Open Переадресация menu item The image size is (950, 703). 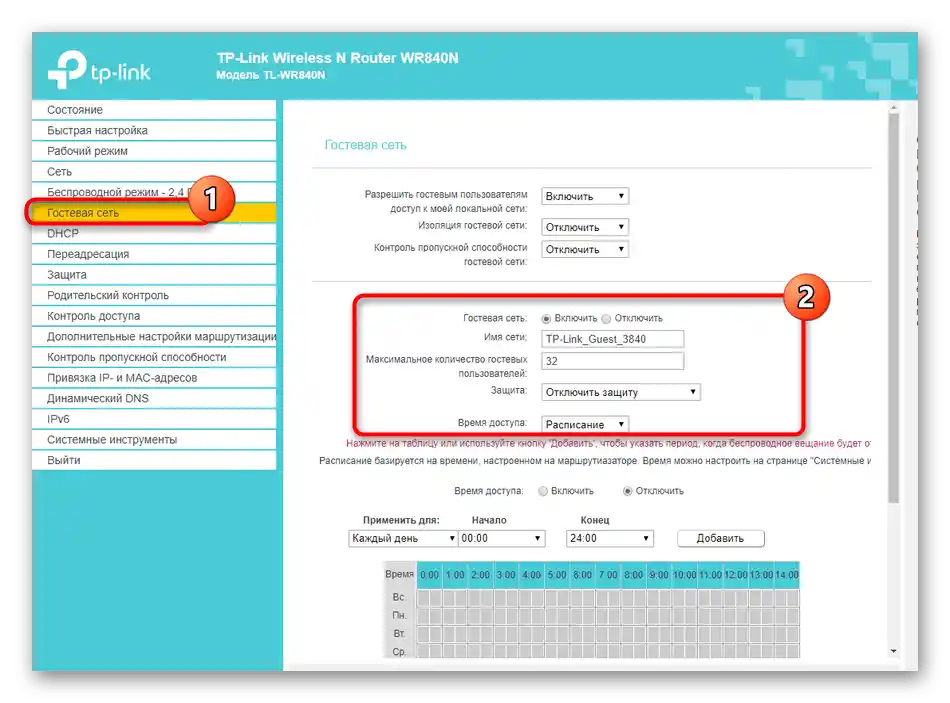(x=154, y=254)
